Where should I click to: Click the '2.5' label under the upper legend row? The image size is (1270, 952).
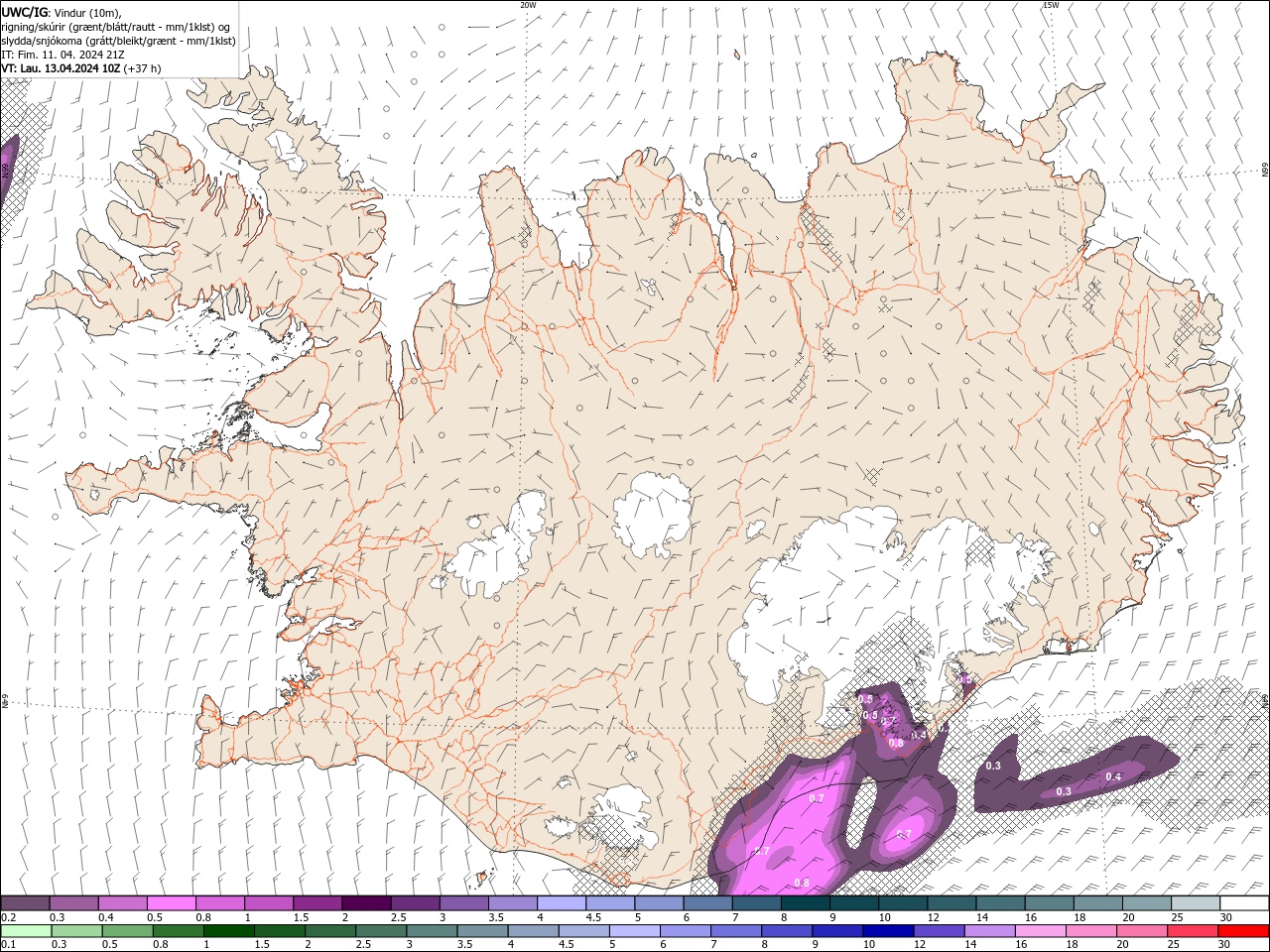point(398,917)
